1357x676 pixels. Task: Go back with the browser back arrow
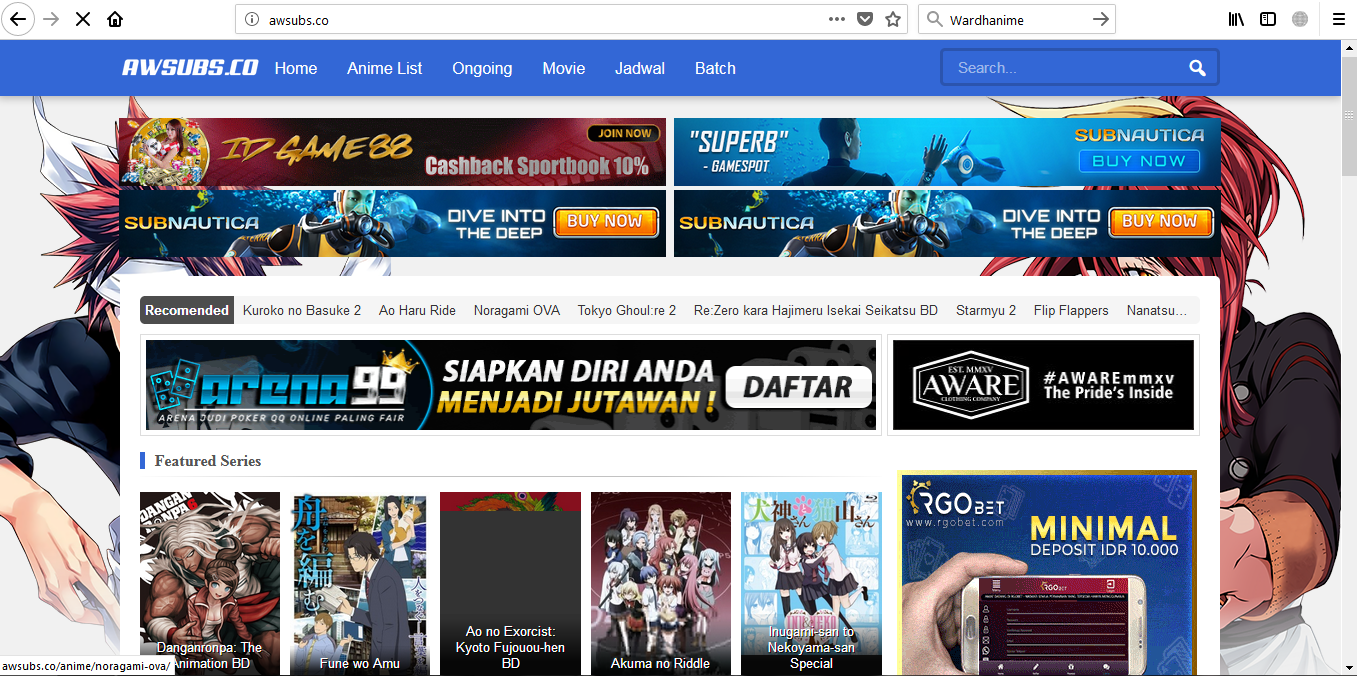pyautogui.click(x=18, y=19)
